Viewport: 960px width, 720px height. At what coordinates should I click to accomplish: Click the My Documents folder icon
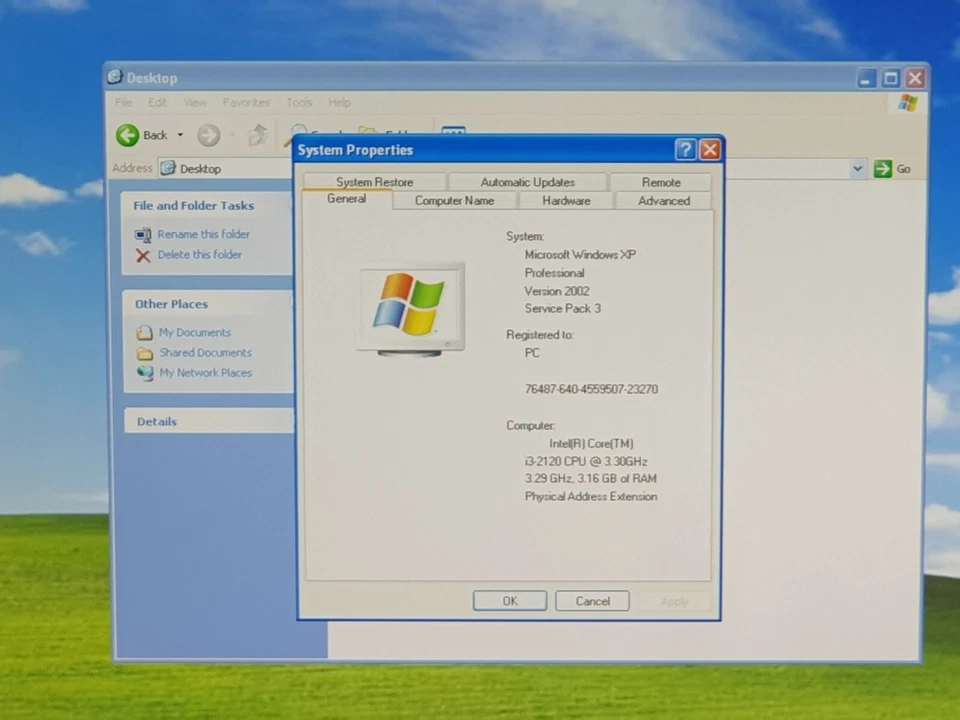pos(144,332)
